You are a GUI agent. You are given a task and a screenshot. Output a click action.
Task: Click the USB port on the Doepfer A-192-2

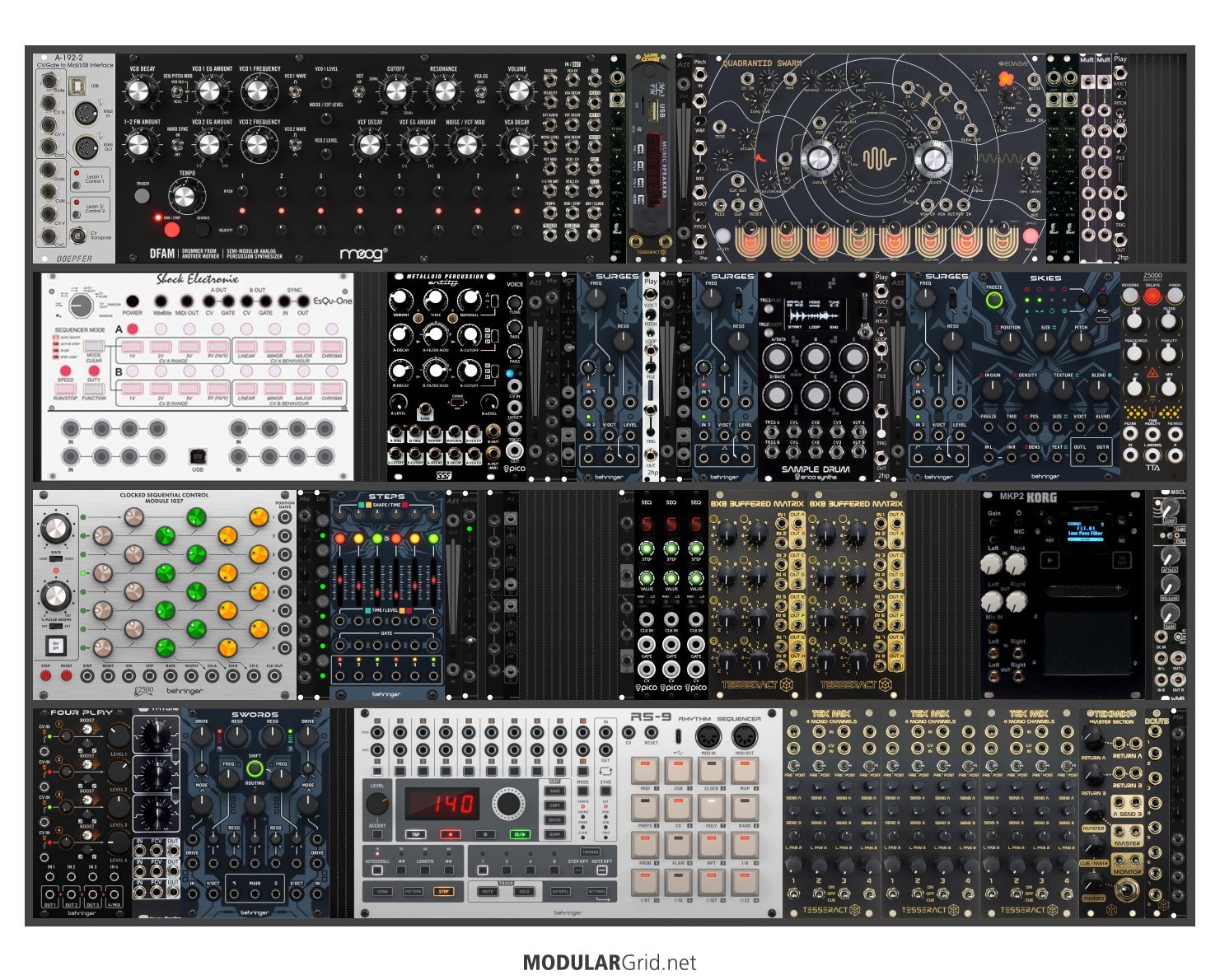(x=78, y=84)
